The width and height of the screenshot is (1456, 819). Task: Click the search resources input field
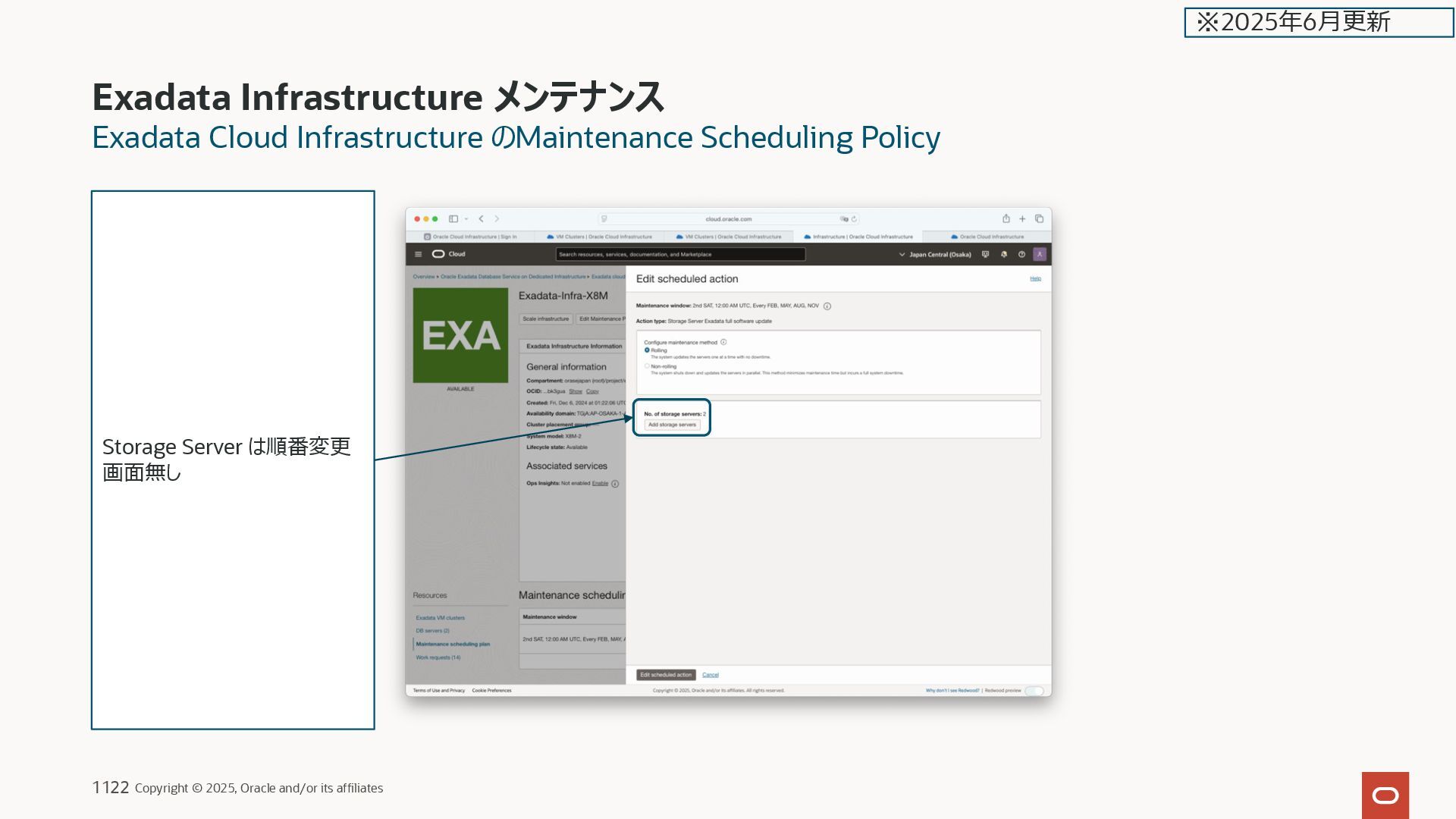pos(680,255)
